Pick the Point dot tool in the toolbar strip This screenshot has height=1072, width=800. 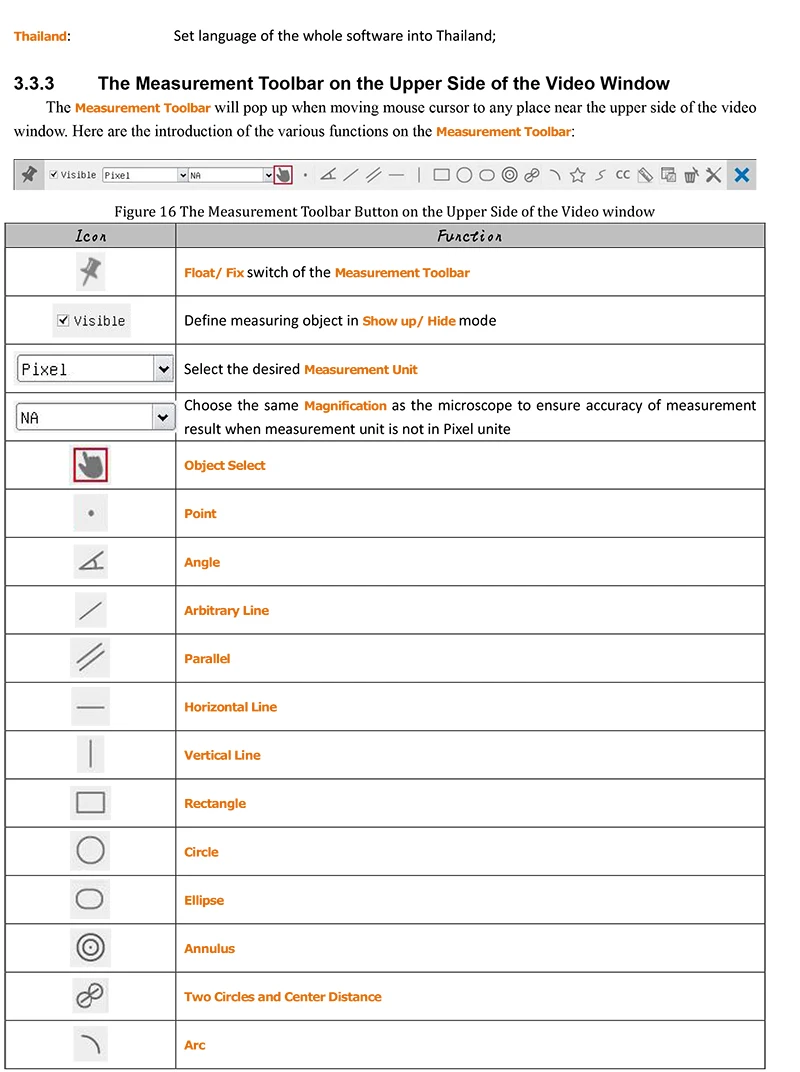point(305,175)
